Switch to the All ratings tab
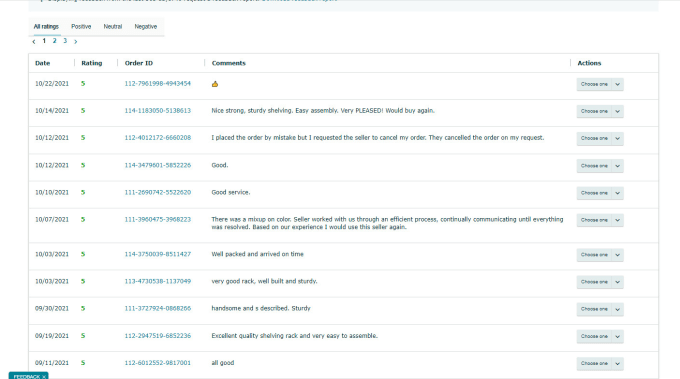The width and height of the screenshot is (680, 379). 46,26
